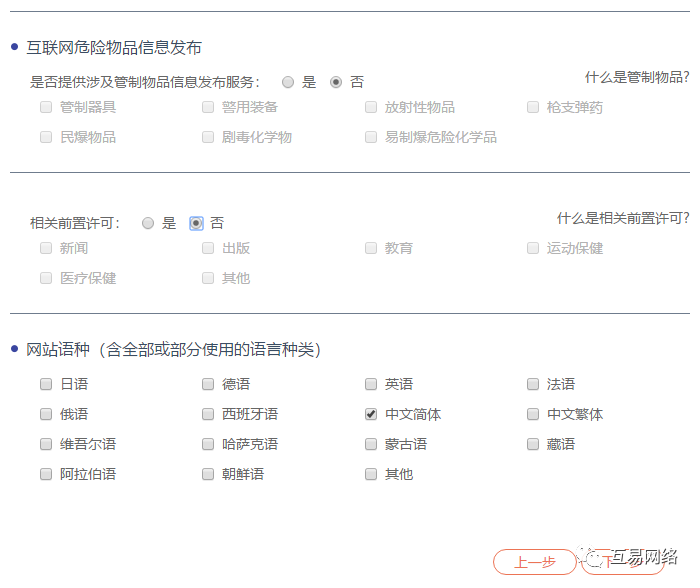This screenshot has height=588, width=700.
Task: Tick the 其他 checkbox under 网站语种
Action: click(371, 474)
